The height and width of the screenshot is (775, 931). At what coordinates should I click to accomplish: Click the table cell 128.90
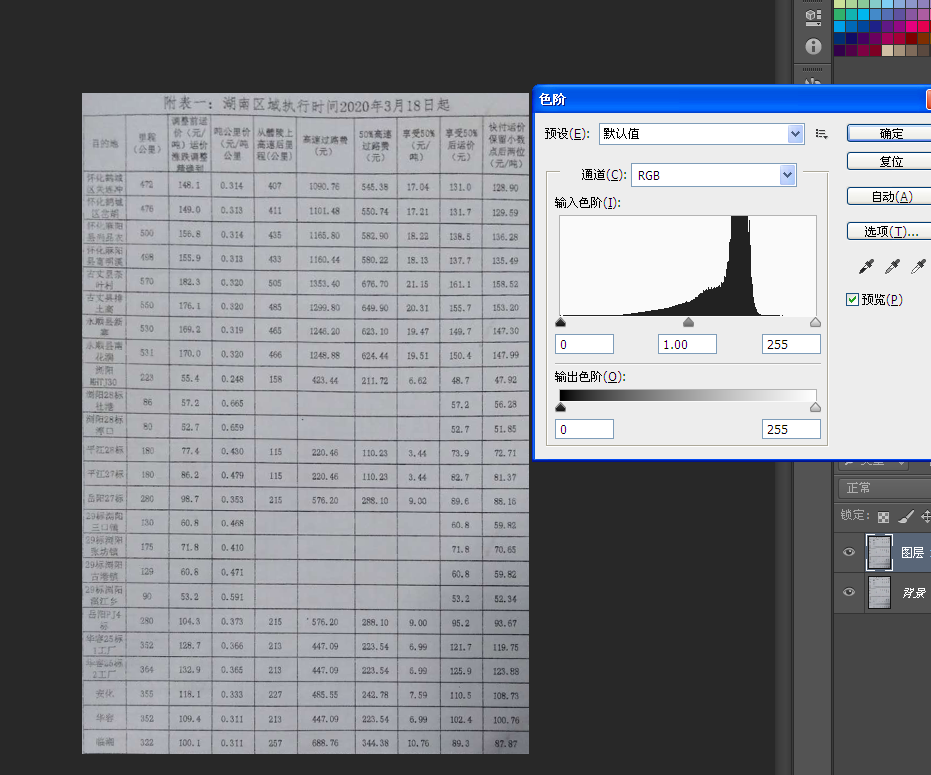pyautogui.click(x=505, y=188)
